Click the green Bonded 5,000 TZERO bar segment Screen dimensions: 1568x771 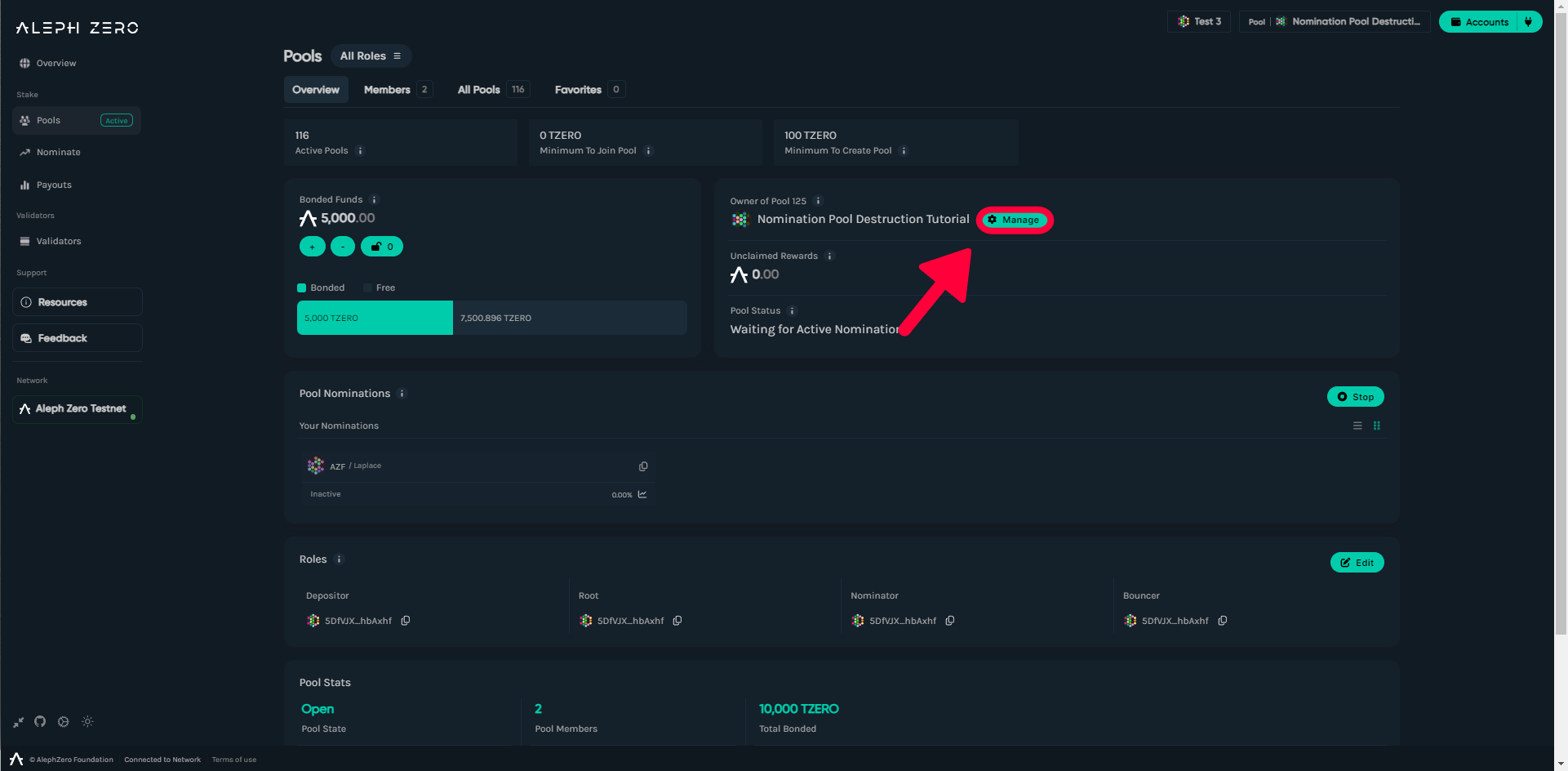pyautogui.click(x=375, y=318)
